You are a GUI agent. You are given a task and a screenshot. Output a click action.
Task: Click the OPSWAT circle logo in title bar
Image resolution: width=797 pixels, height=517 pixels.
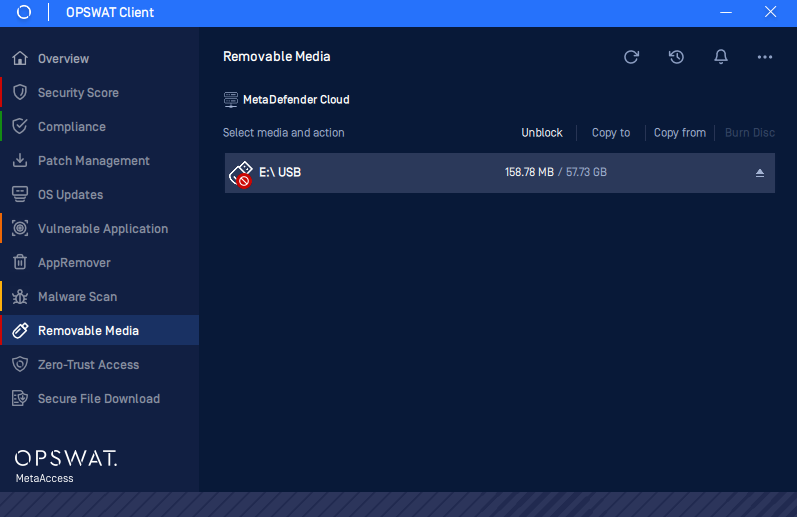(x=24, y=12)
